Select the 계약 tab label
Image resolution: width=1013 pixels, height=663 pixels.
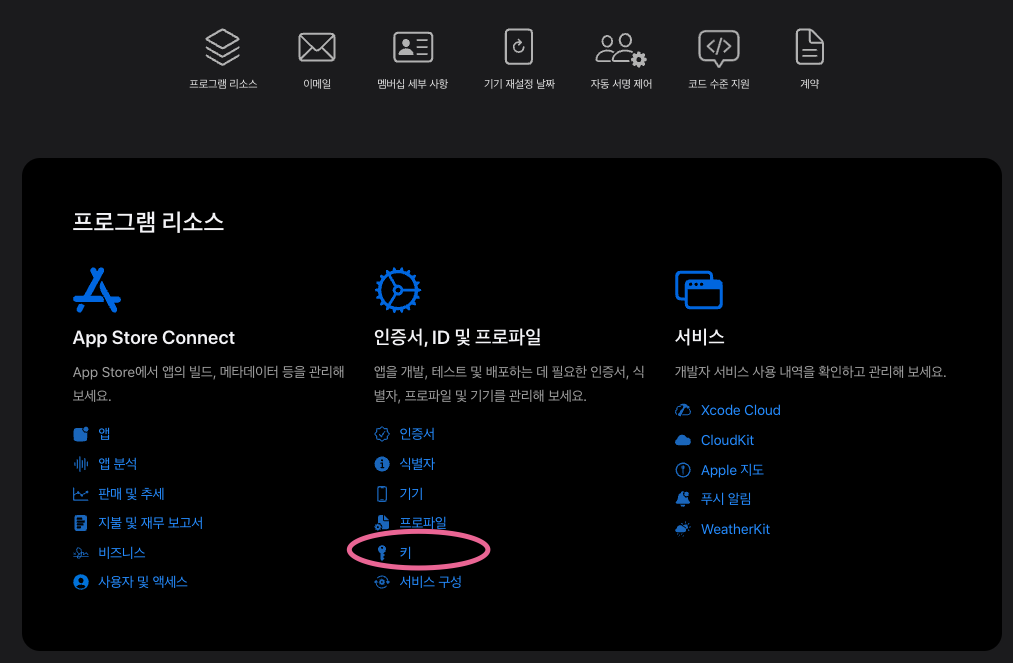point(809,84)
